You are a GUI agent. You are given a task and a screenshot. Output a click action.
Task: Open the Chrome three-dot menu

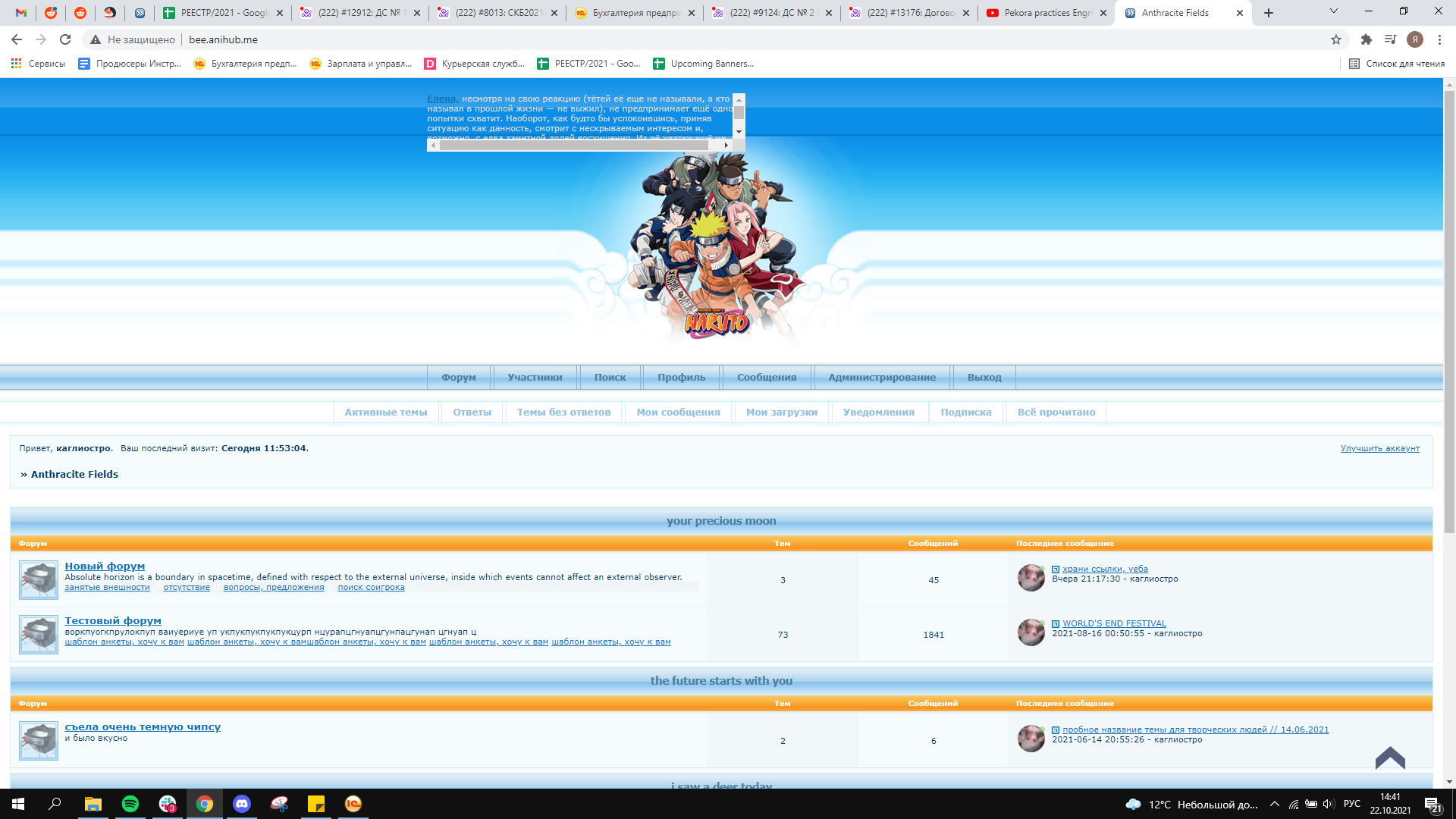pyautogui.click(x=1439, y=39)
